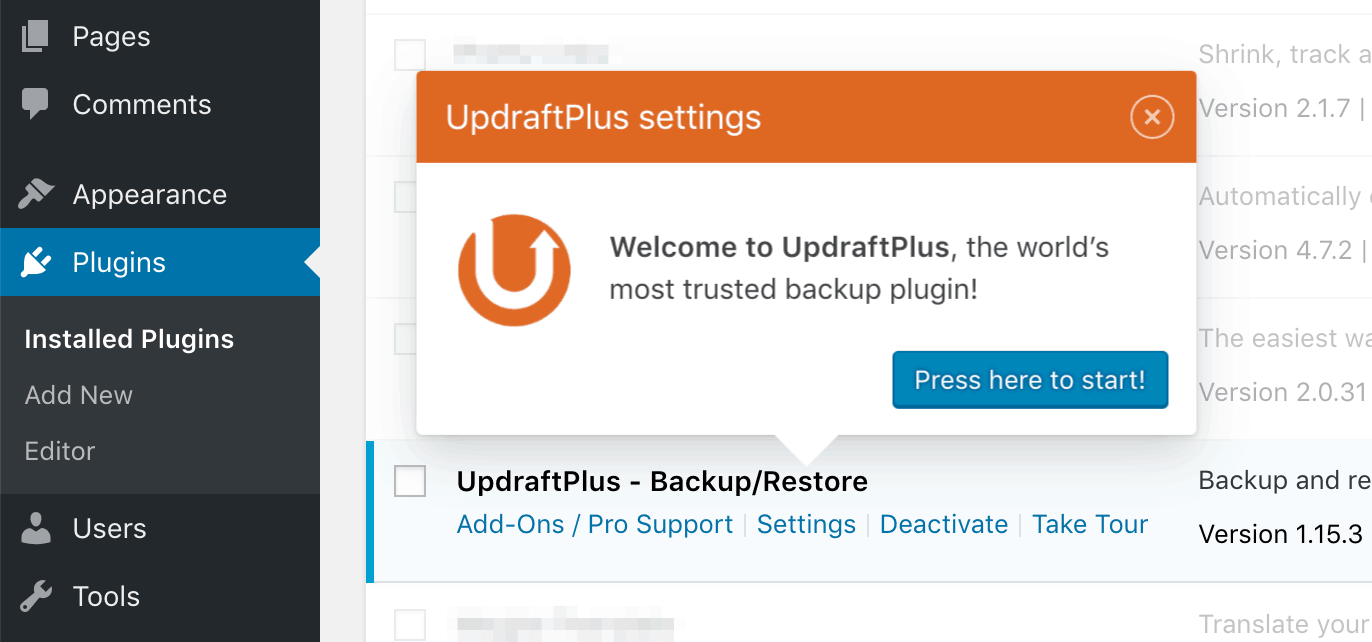Viewport: 1372px width, 642px height.
Task: Open the UpdraftPlus Settings link
Action: point(806,524)
